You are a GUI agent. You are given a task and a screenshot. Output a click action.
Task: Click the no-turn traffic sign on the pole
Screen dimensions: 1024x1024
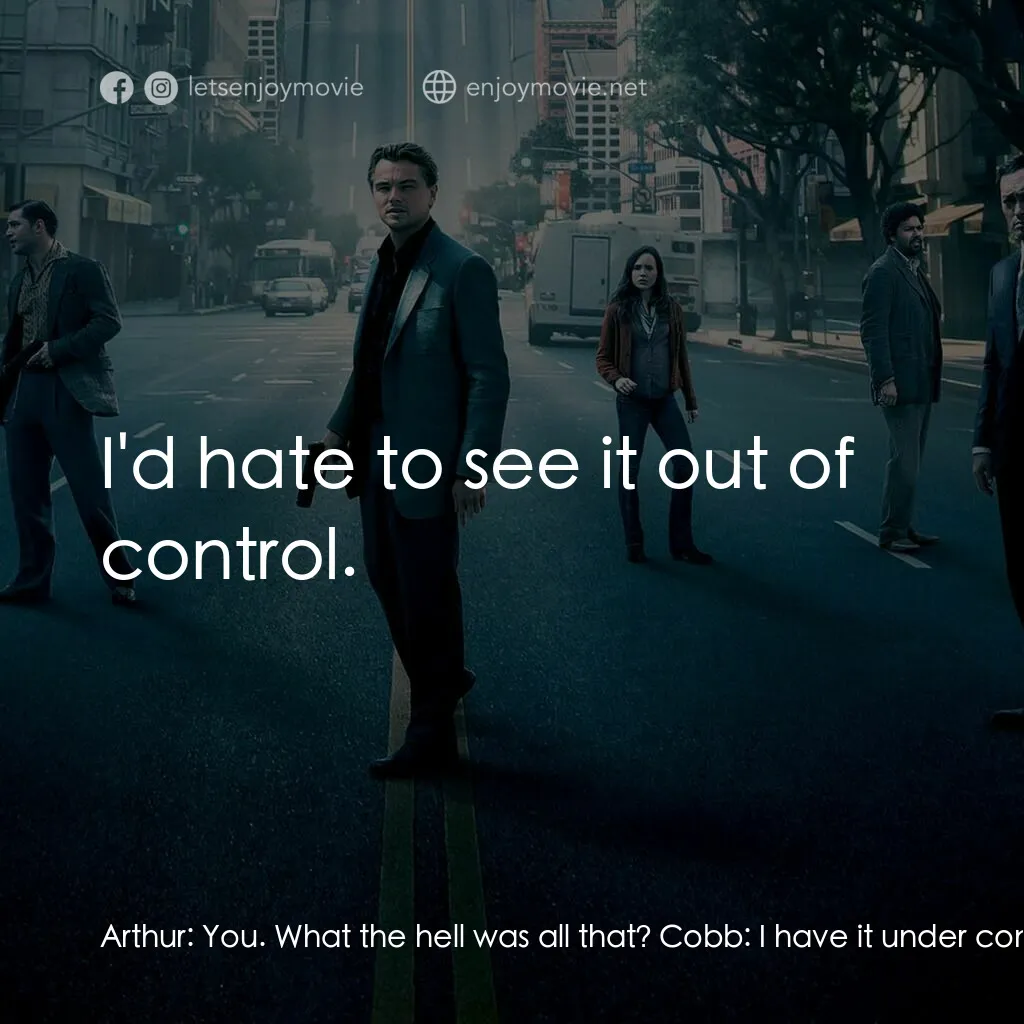tap(643, 198)
